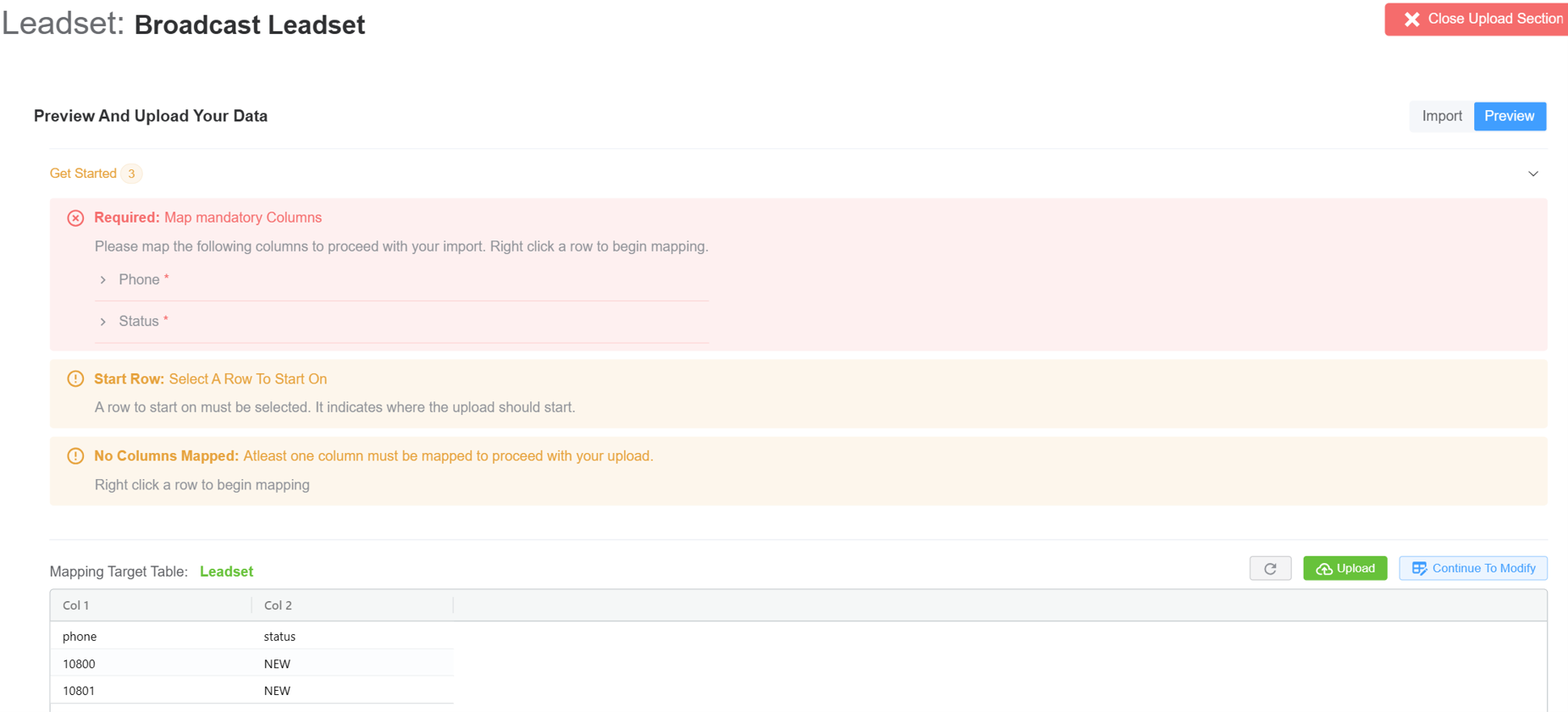Click the Start Row warning icon
The image size is (1568, 712).
(x=75, y=379)
